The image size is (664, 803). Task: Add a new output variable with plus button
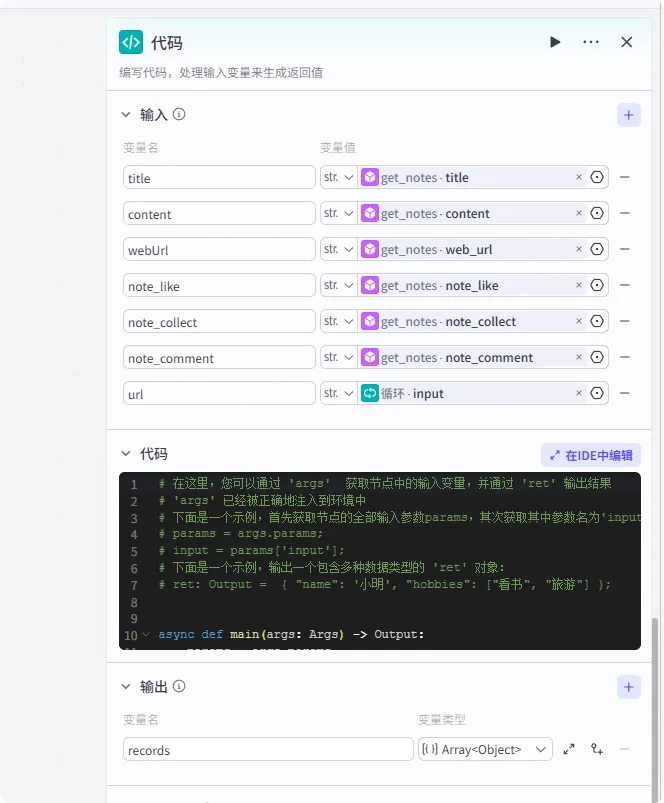[629, 687]
